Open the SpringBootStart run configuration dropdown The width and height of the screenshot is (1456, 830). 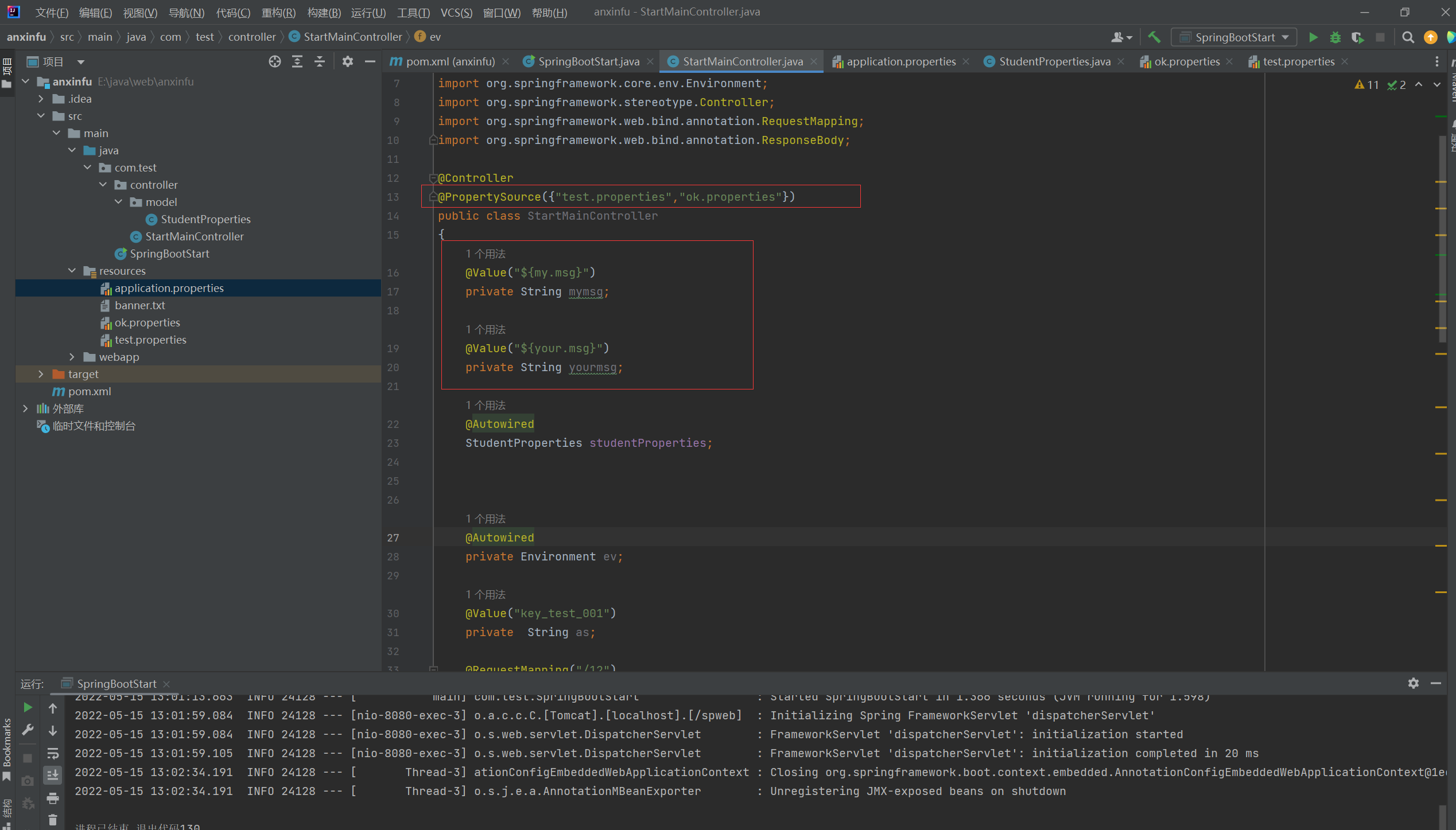(x=1234, y=37)
